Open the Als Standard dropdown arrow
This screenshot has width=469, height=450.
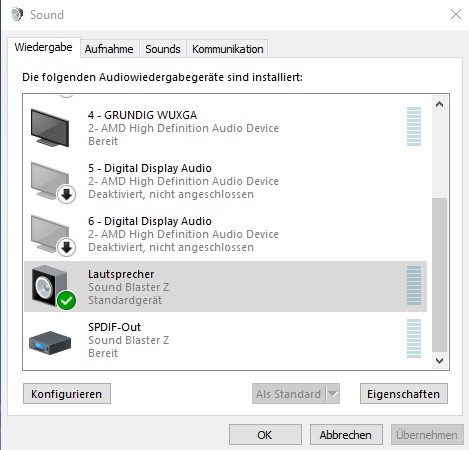[x=333, y=394]
